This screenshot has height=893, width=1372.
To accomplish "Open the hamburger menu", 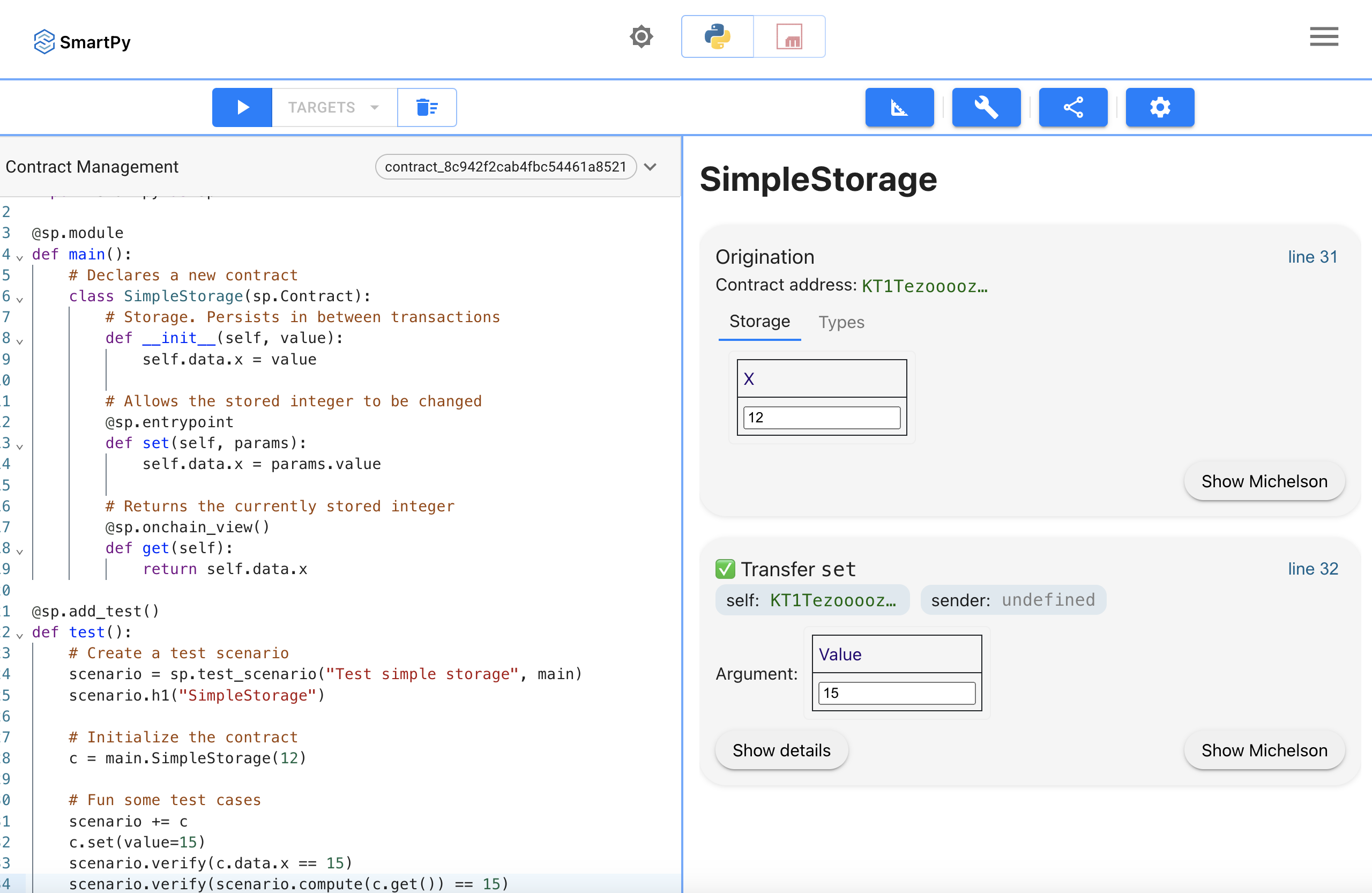I will click(1324, 37).
